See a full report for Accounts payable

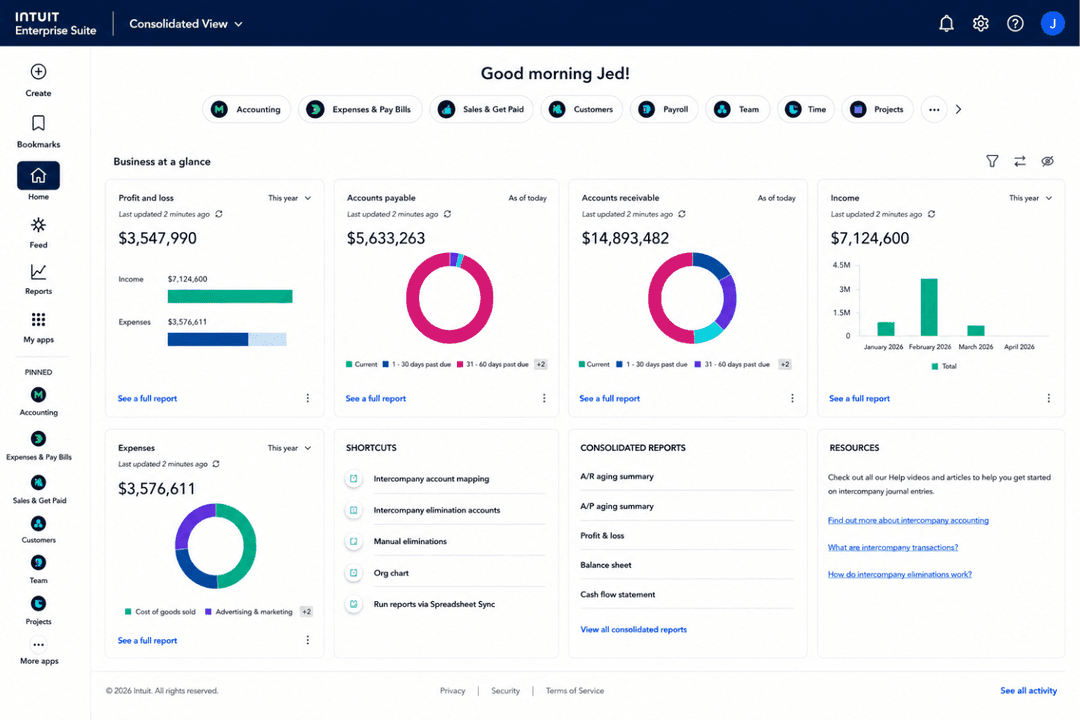pyautogui.click(x=376, y=398)
